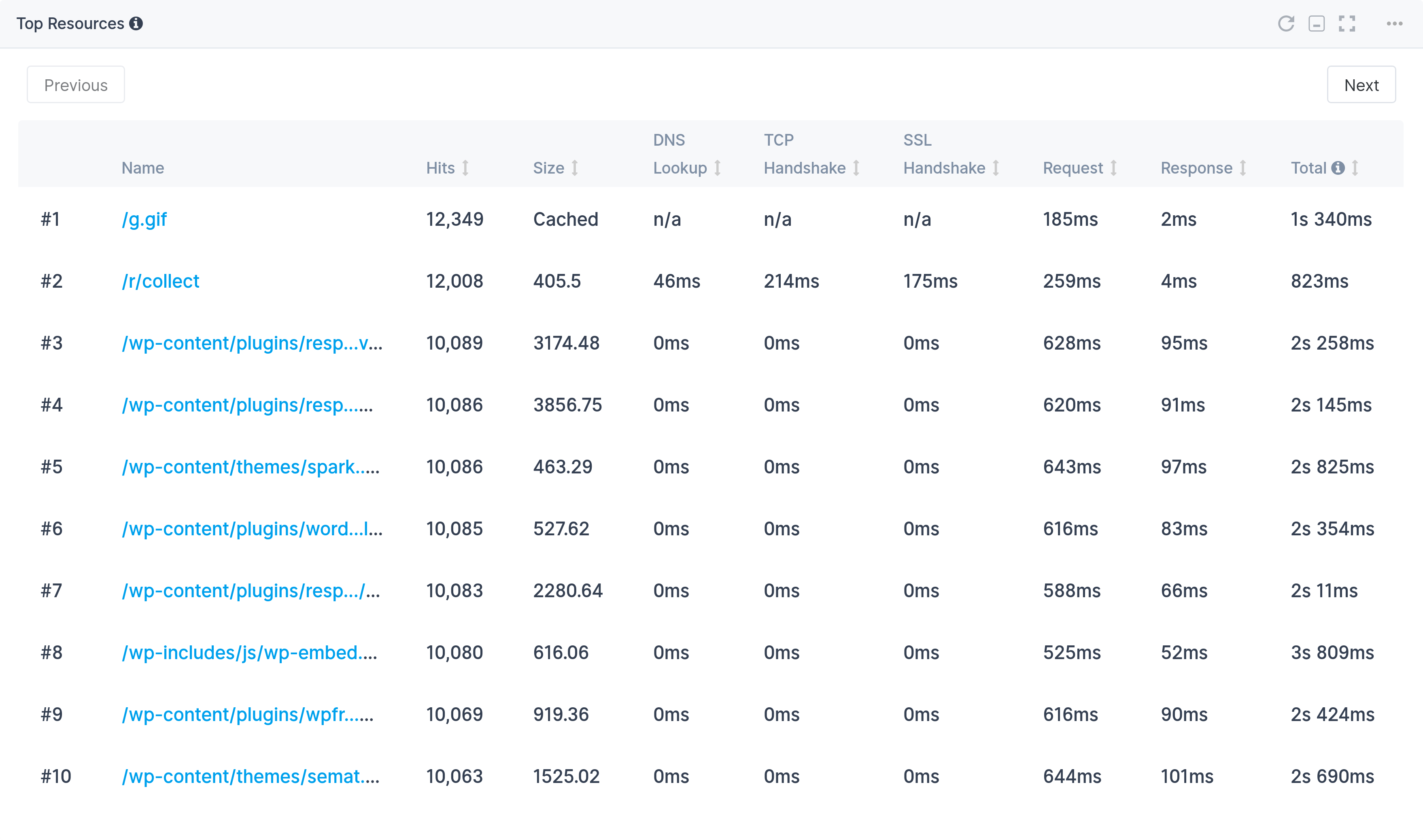Click the Total column header label
Image resolution: width=1423 pixels, height=840 pixels.
point(1308,168)
